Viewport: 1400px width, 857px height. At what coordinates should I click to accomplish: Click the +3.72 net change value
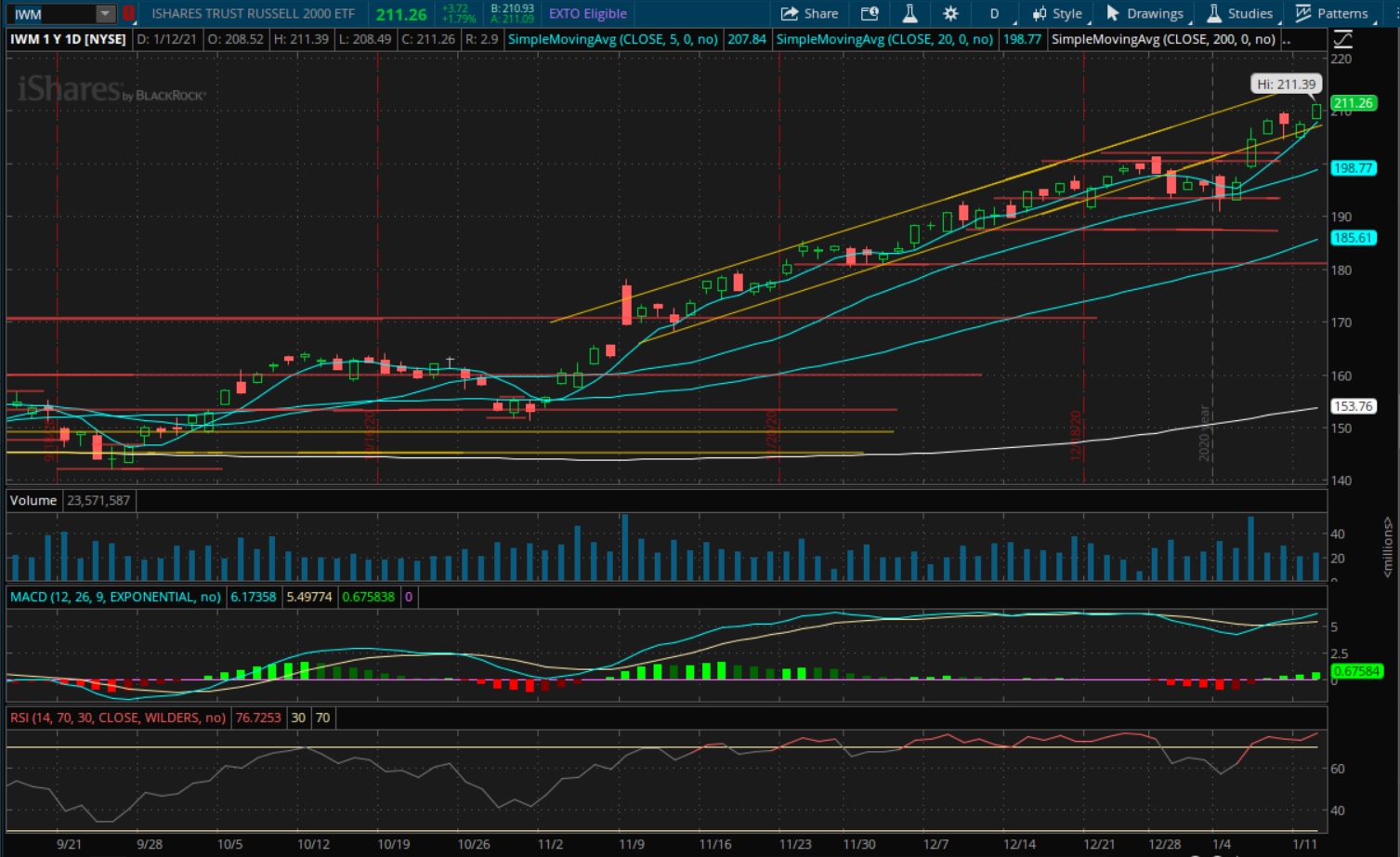coord(454,8)
